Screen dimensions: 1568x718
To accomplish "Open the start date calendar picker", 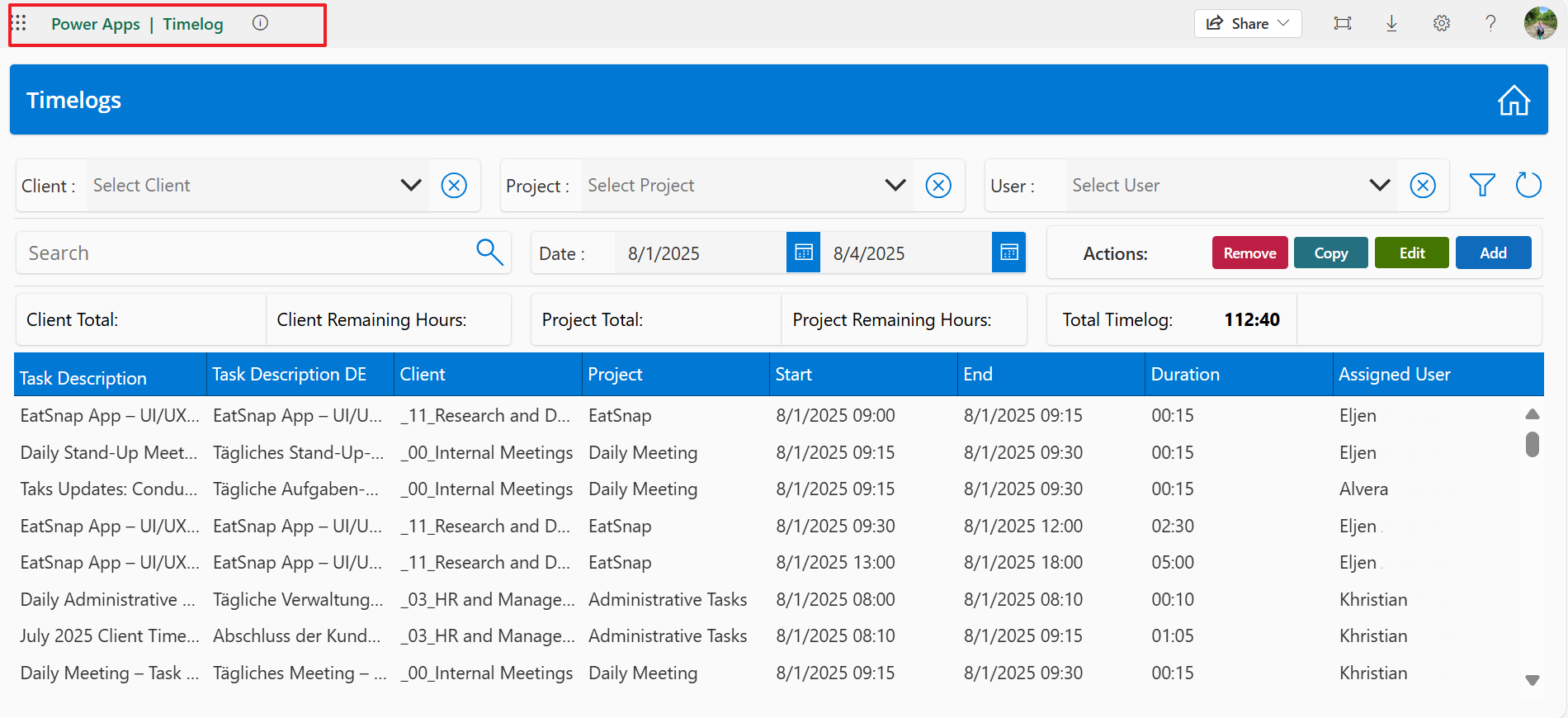I will click(803, 253).
